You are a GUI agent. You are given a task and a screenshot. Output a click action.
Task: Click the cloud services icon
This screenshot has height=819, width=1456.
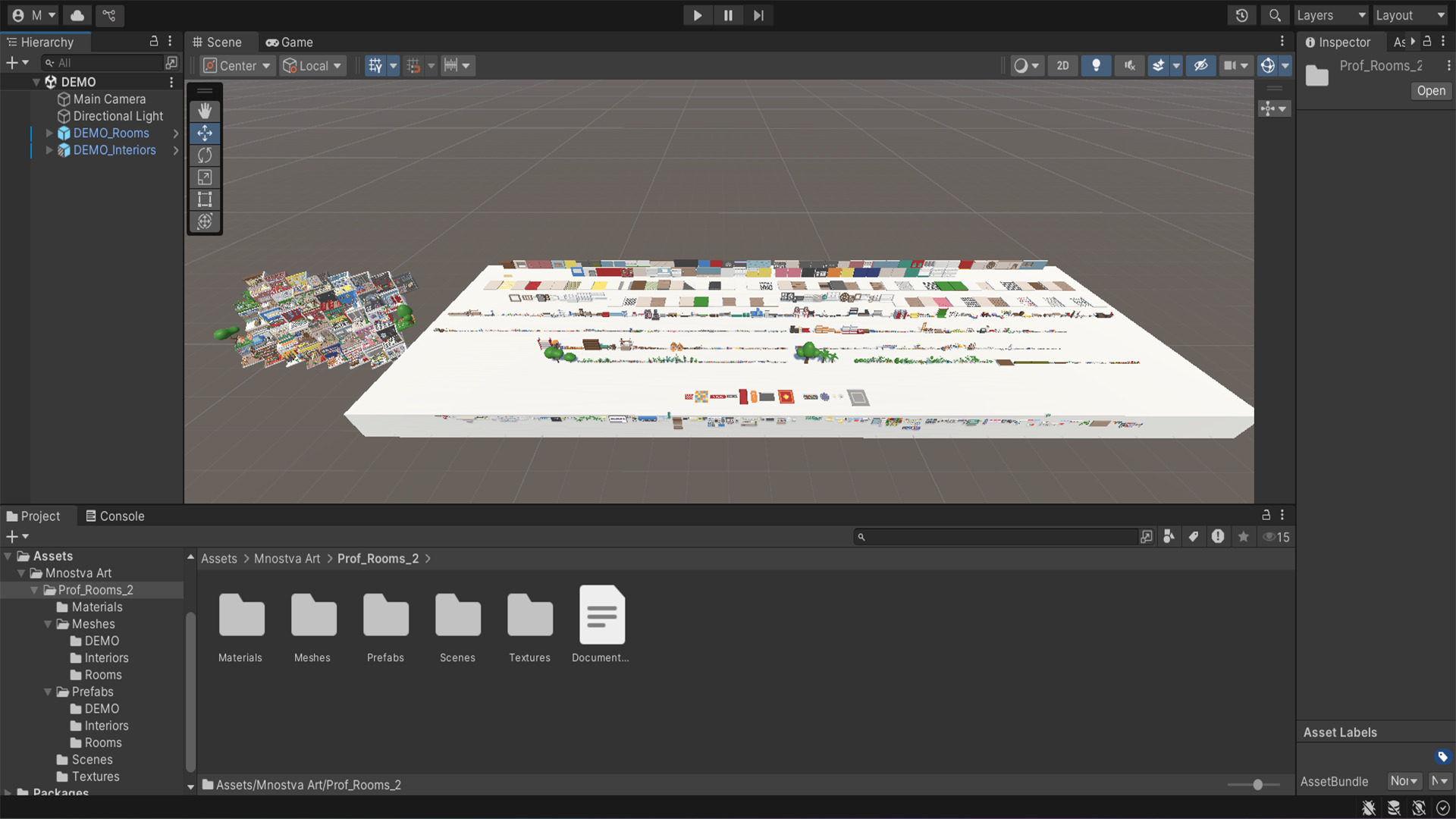pos(77,15)
